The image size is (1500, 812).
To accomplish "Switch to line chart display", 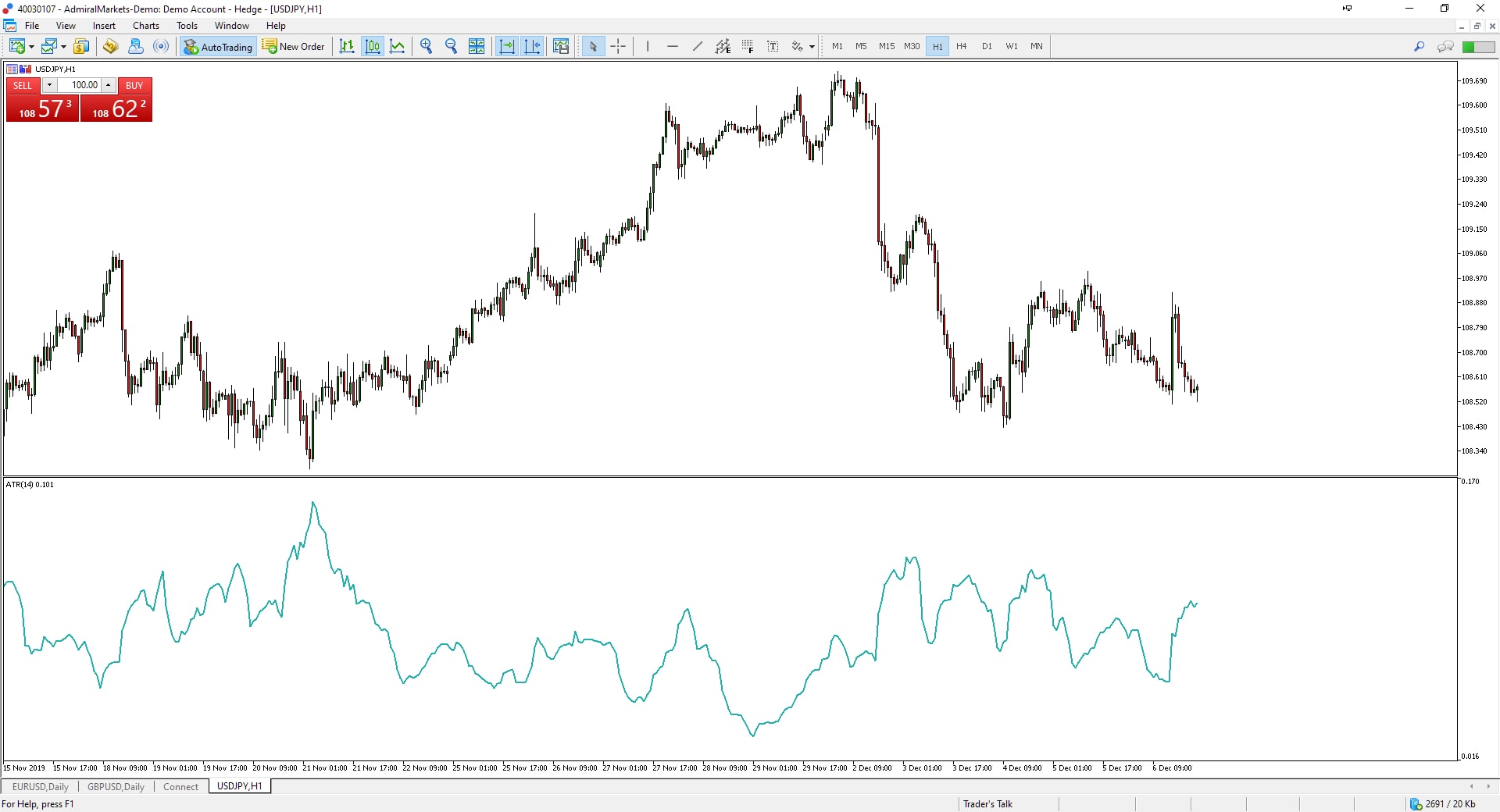I will click(x=398, y=47).
